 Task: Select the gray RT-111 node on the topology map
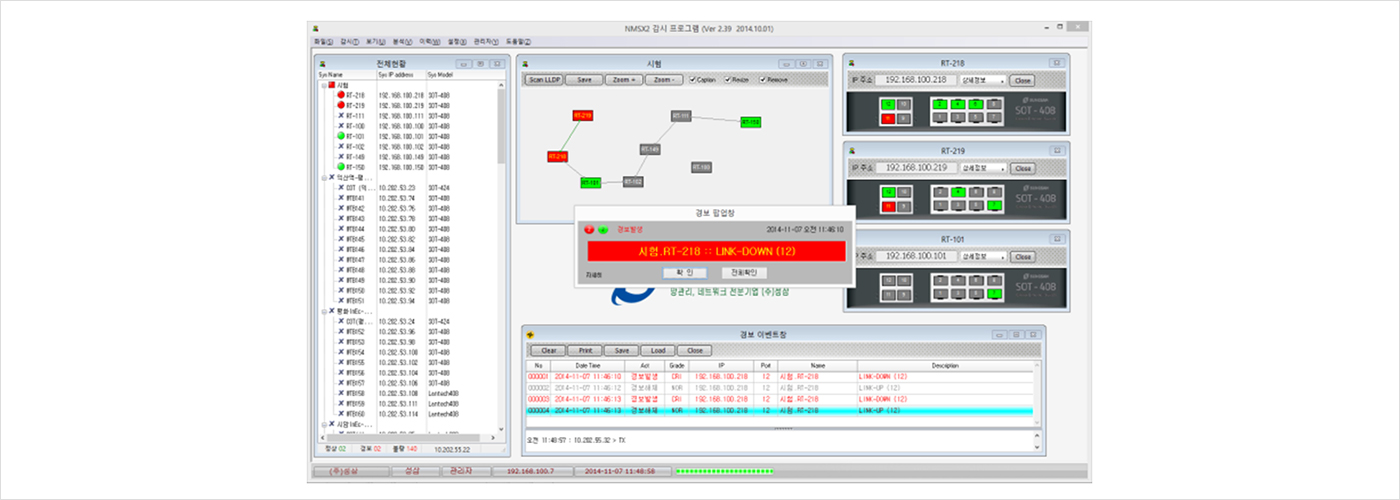coord(682,116)
